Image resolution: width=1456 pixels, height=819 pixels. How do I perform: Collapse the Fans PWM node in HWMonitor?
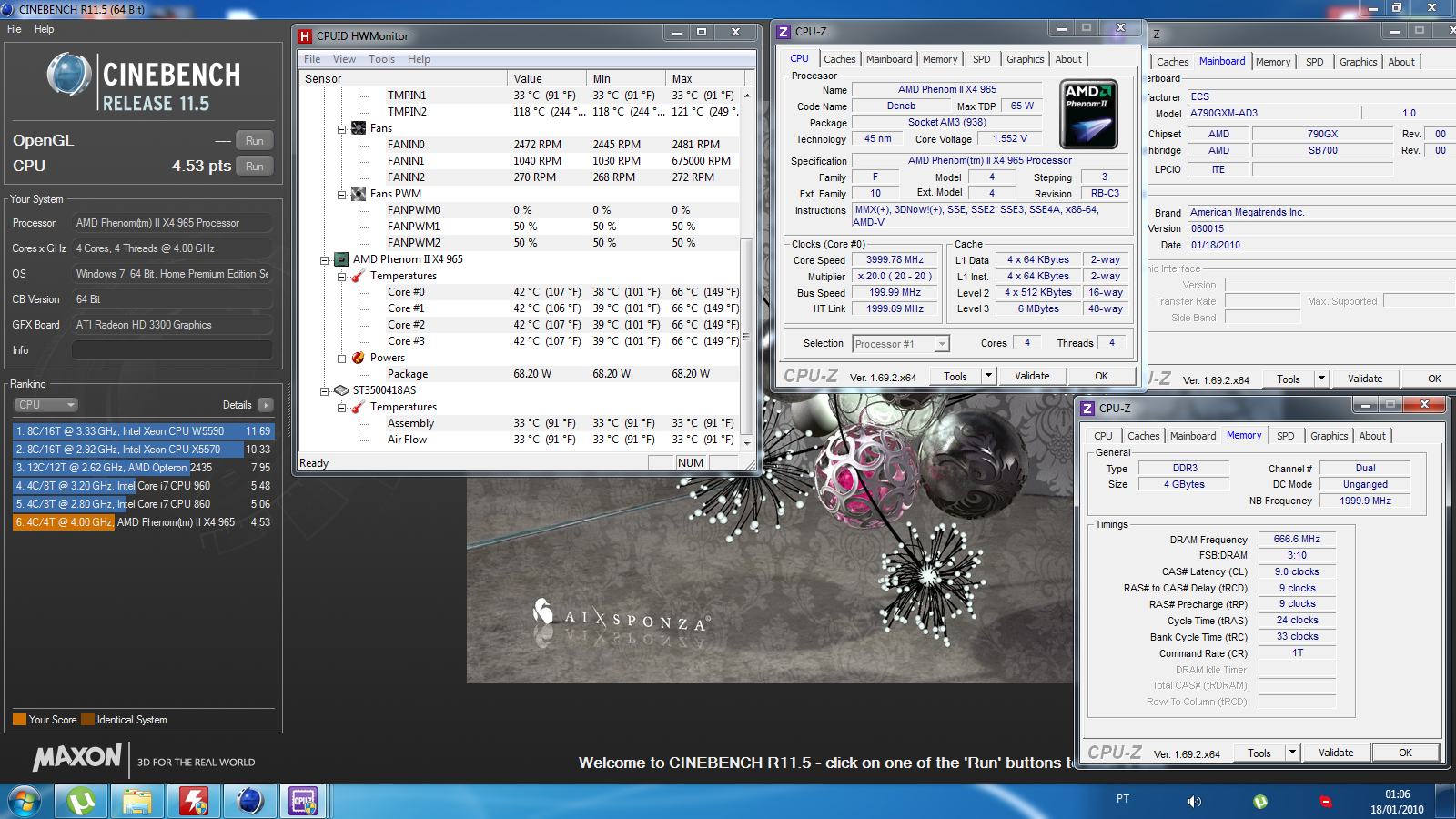point(341,195)
